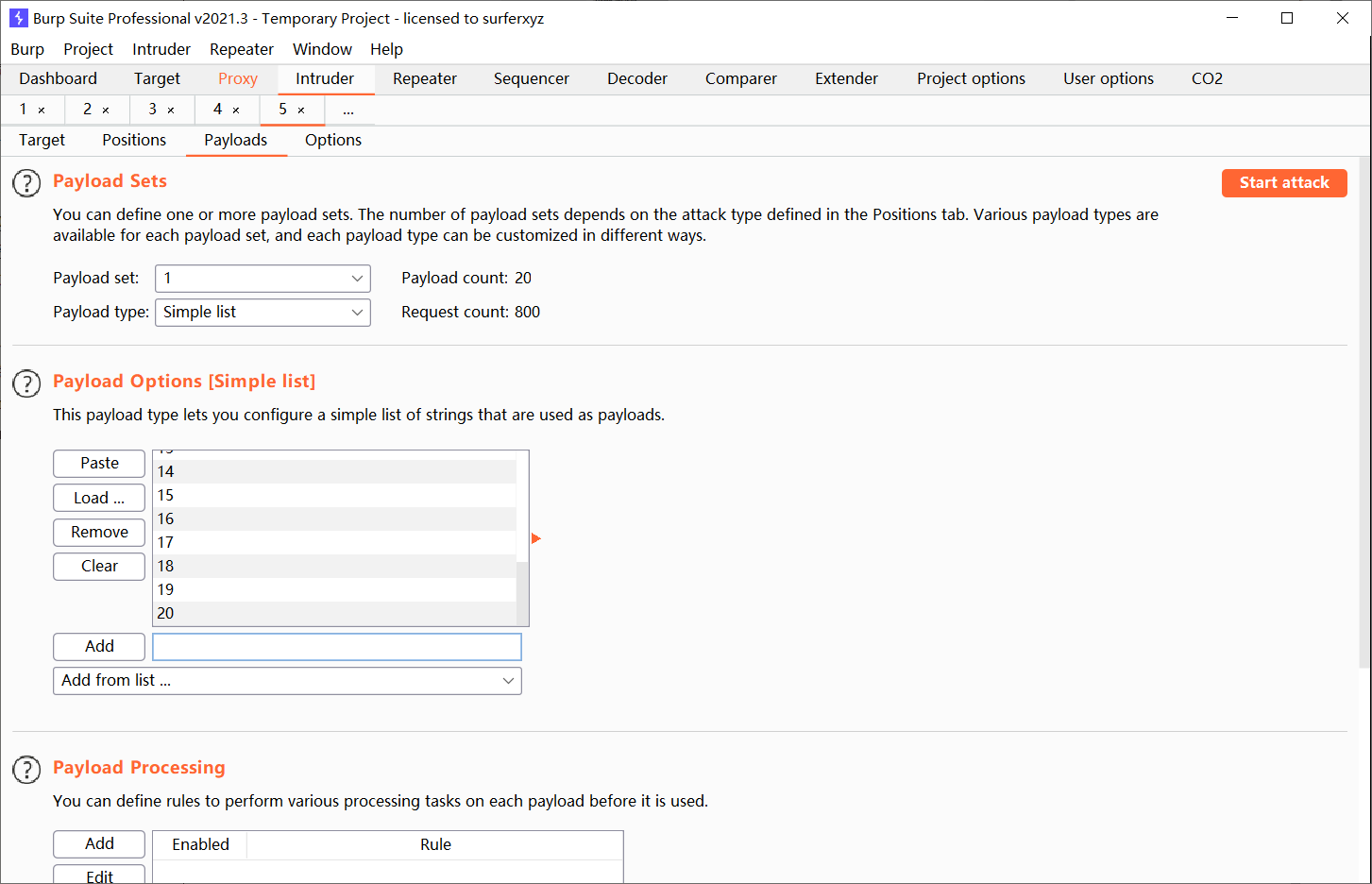Open the Help menu
This screenshot has height=884, width=1372.
tap(386, 49)
